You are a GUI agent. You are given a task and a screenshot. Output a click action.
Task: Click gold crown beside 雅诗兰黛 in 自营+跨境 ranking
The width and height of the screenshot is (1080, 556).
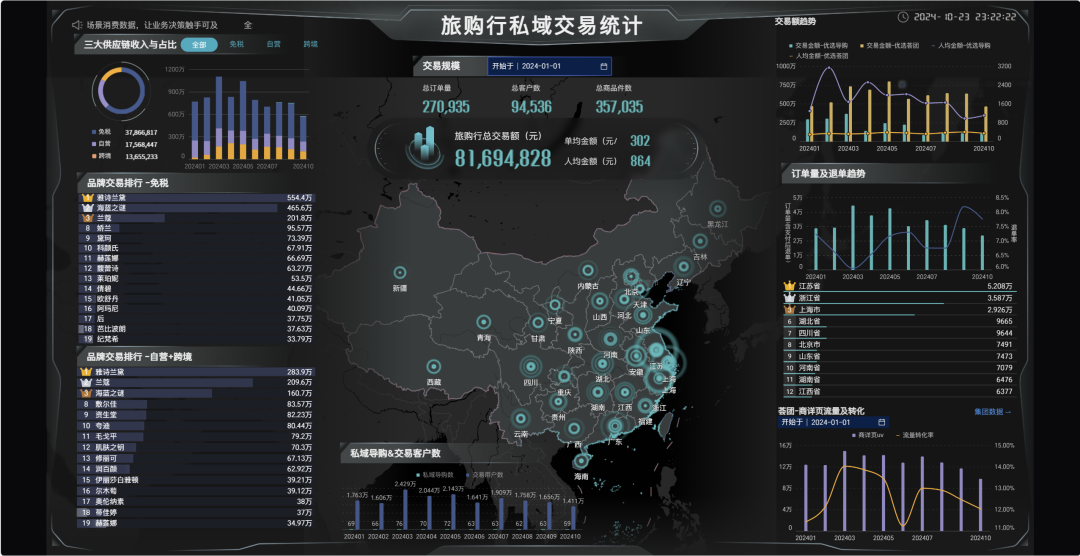(87, 372)
